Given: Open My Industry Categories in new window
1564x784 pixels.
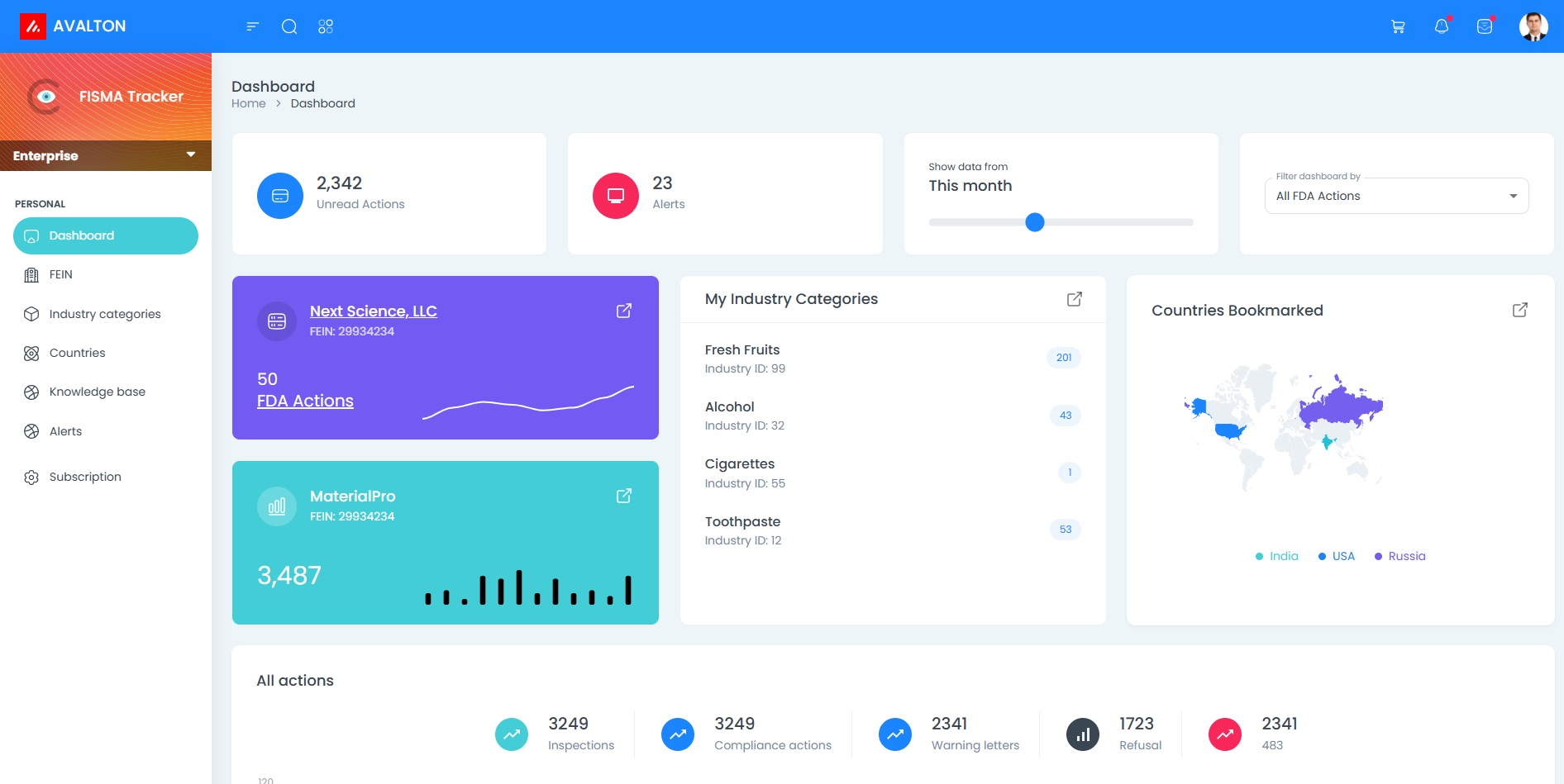Looking at the screenshot, I should pos(1074,299).
